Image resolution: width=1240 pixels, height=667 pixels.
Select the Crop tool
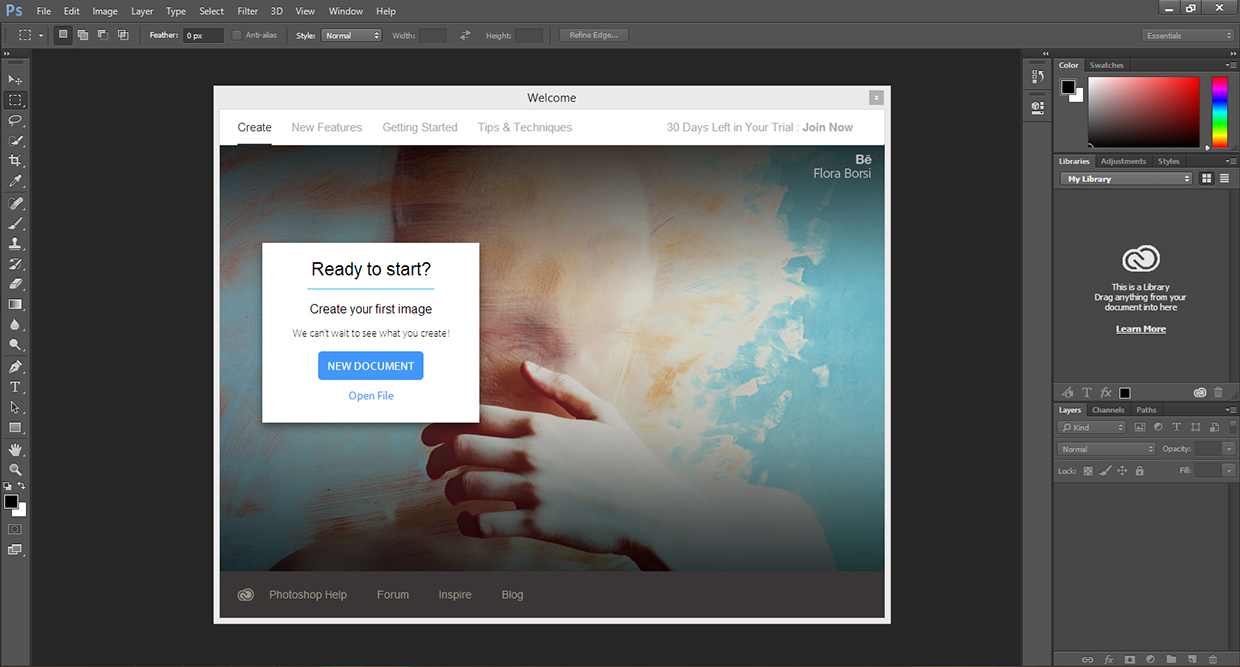tap(15, 161)
